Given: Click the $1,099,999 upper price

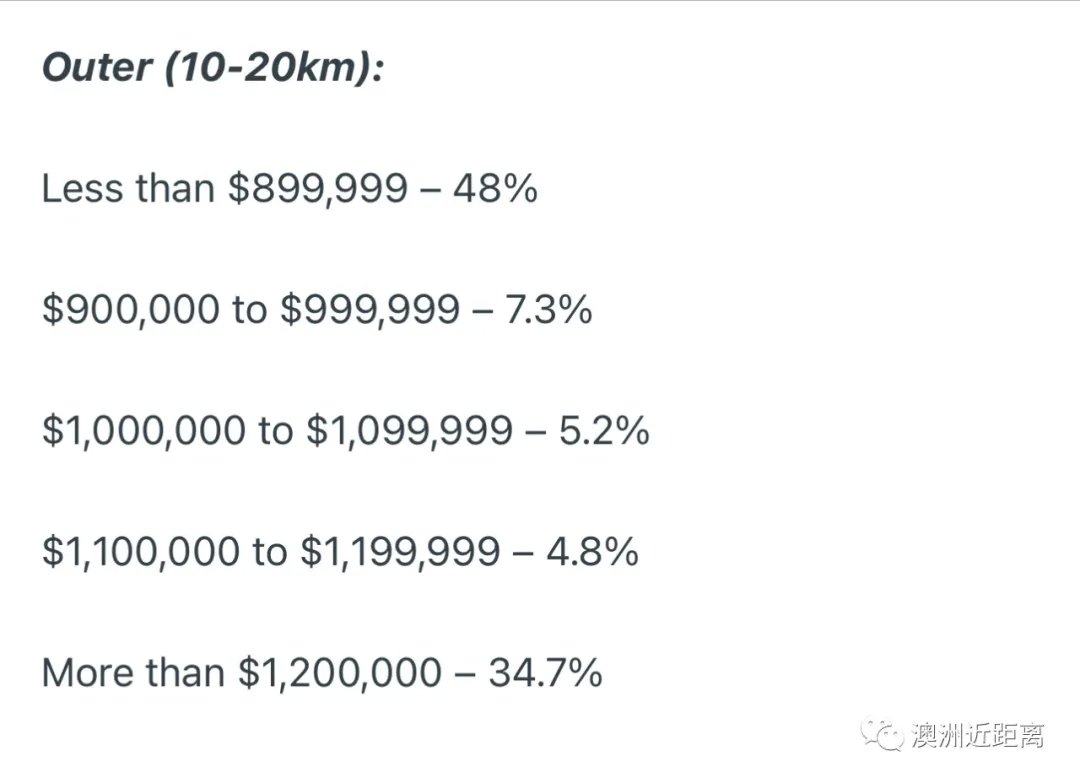Looking at the screenshot, I should click(410, 431).
